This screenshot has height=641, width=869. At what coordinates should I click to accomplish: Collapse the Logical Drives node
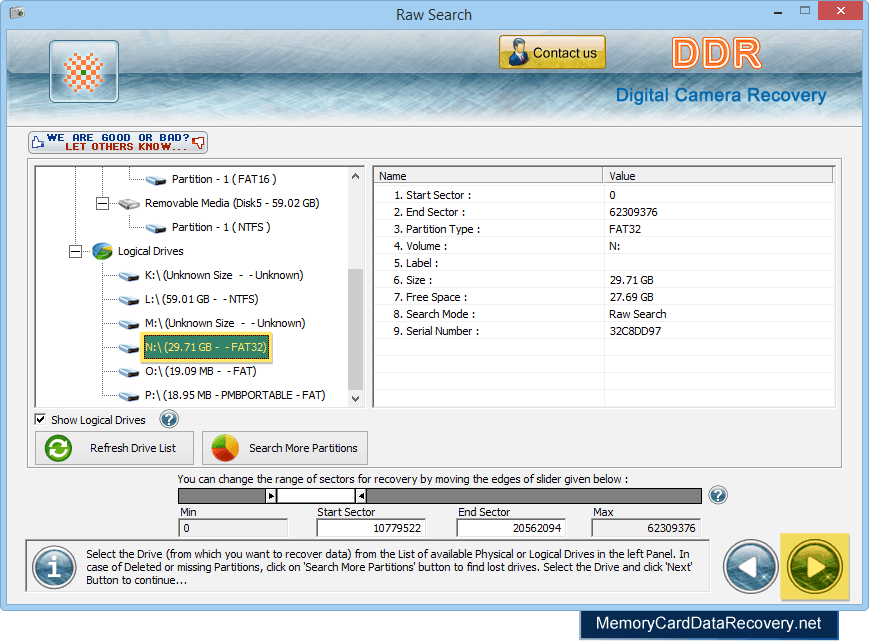(75, 252)
